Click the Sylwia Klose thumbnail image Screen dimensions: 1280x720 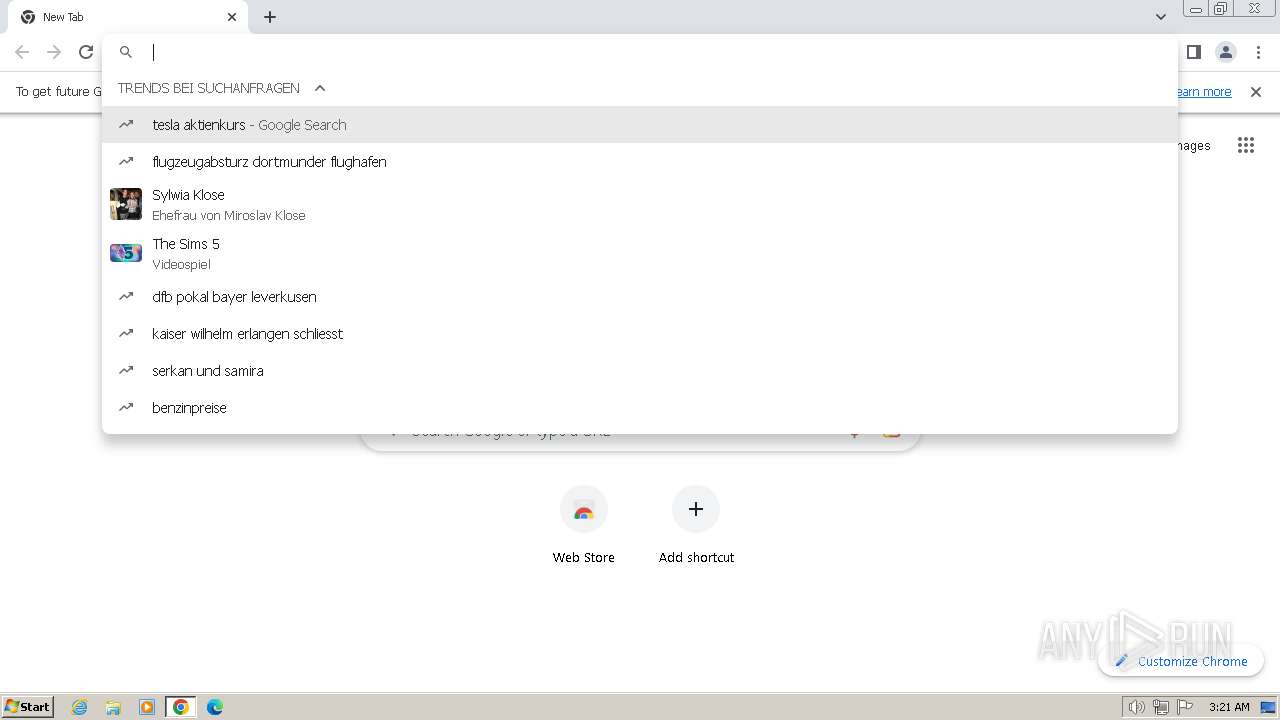126,204
